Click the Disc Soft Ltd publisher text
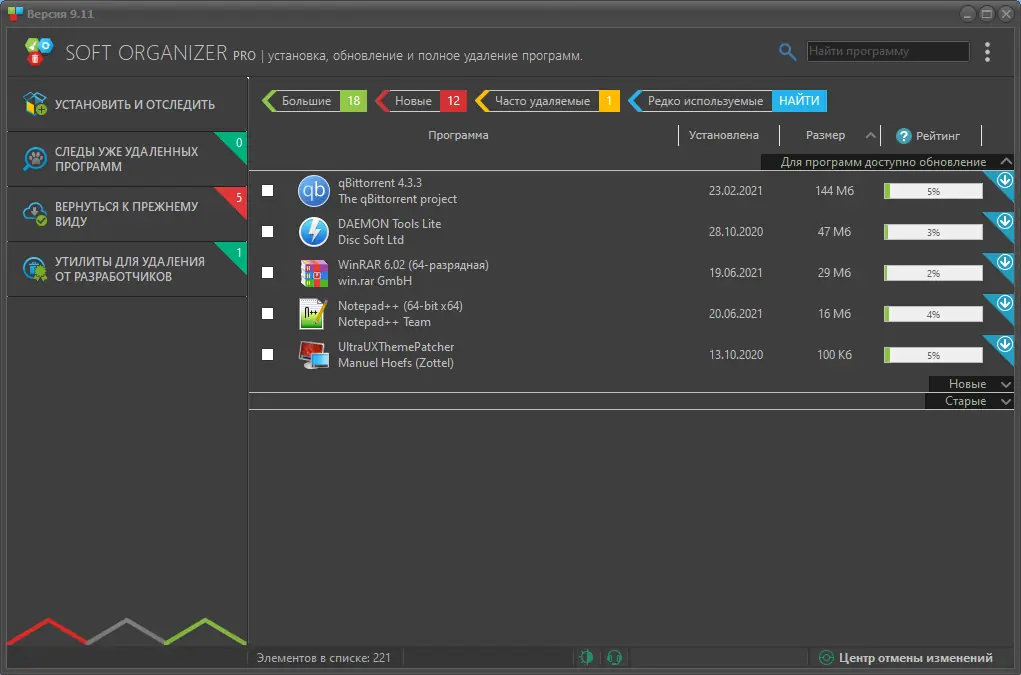Image resolution: width=1021 pixels, height=675 pixels. pyautogui.click(x=371, y=240)
